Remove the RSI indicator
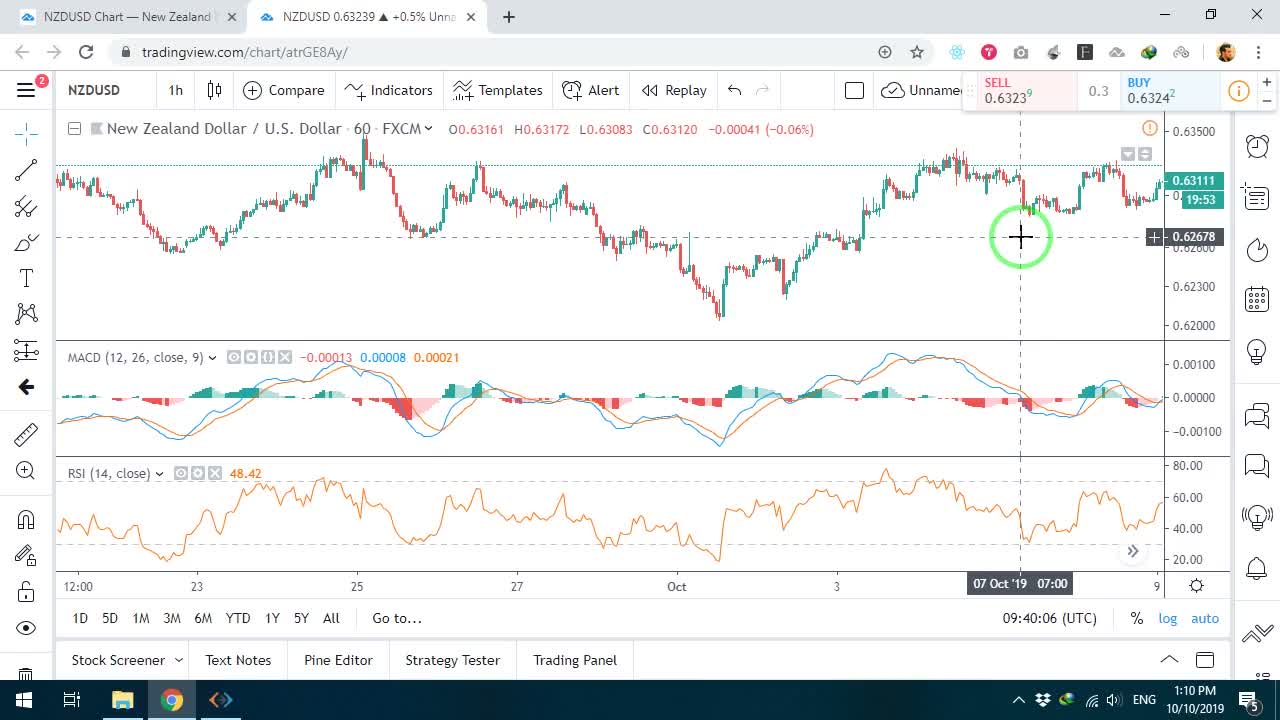 (215, 473)
